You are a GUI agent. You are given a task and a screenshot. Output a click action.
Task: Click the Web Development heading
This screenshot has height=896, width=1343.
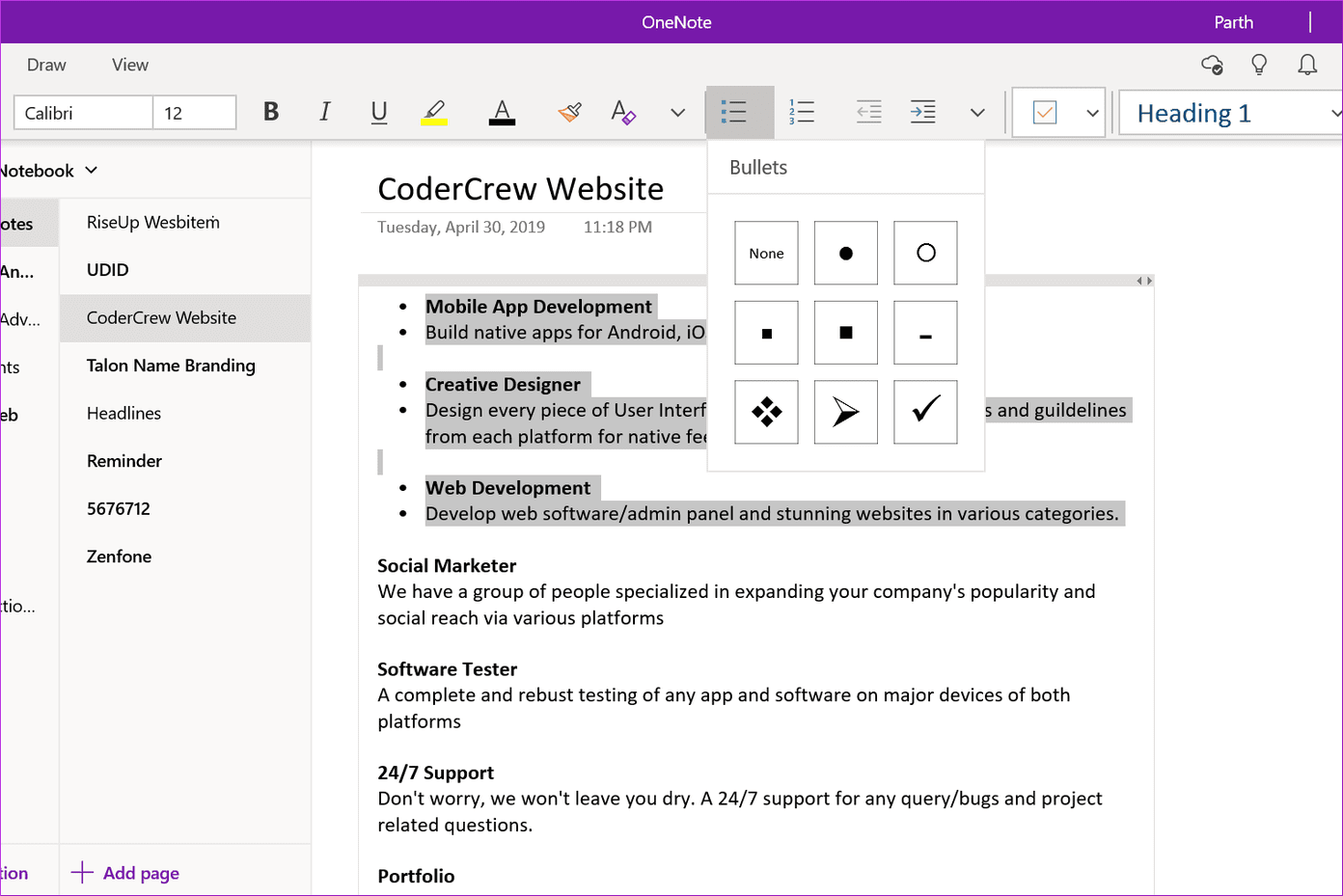pyautogui.click(x=507, y=488)
